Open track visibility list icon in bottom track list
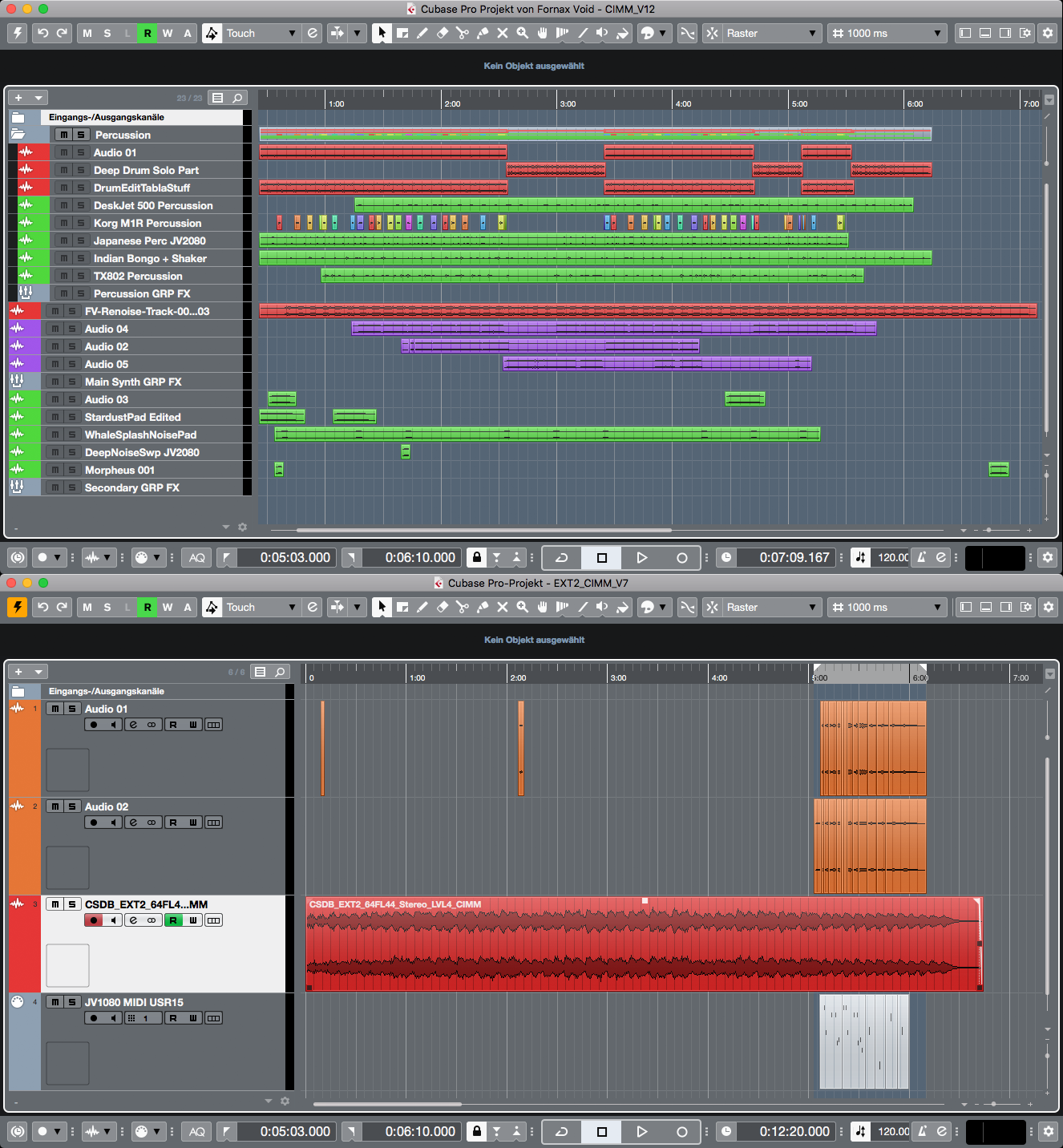1063x1148 pixels. click(260, 672)
